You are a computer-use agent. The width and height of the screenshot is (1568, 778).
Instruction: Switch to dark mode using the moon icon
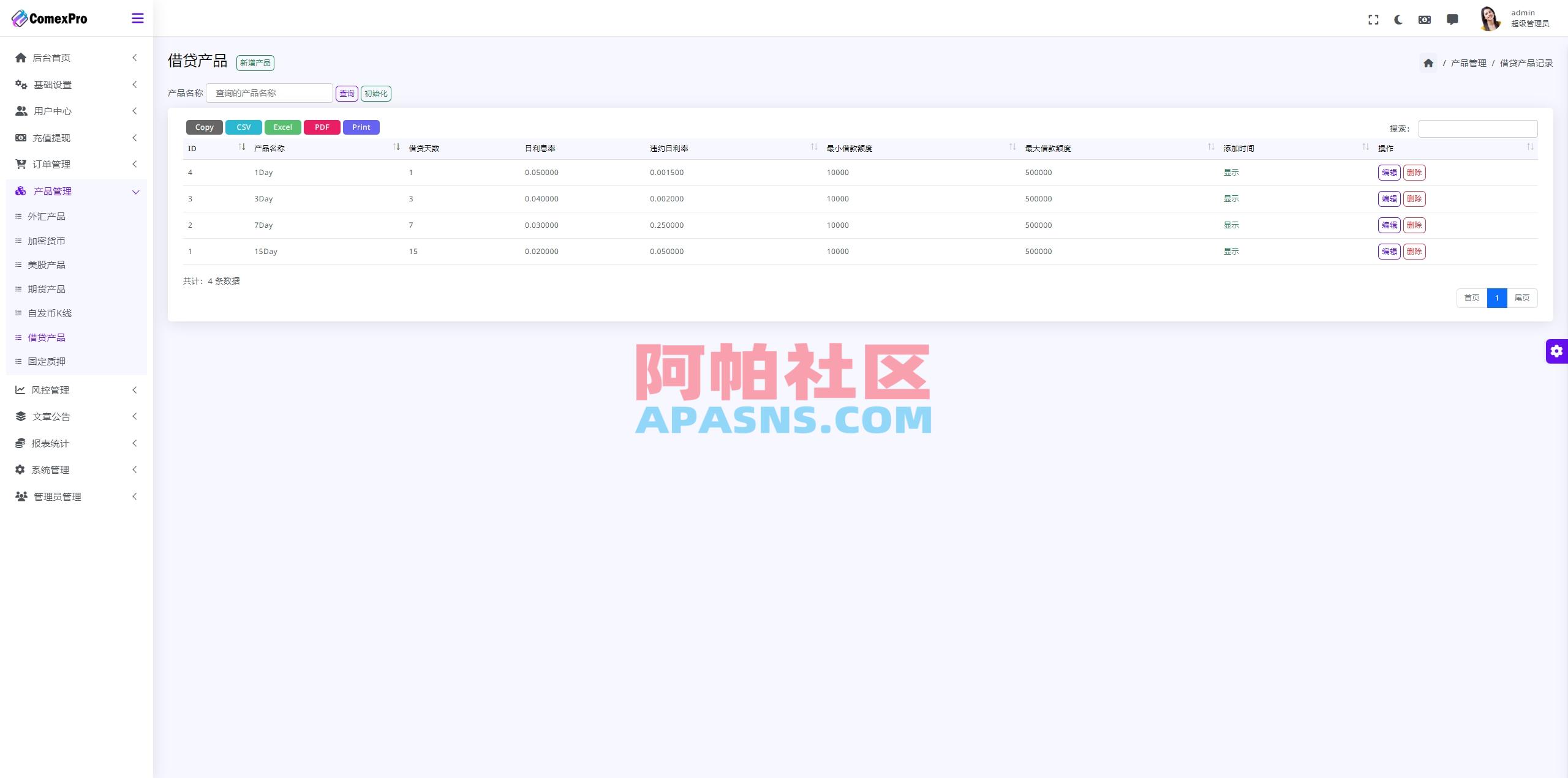(1399, 19)
